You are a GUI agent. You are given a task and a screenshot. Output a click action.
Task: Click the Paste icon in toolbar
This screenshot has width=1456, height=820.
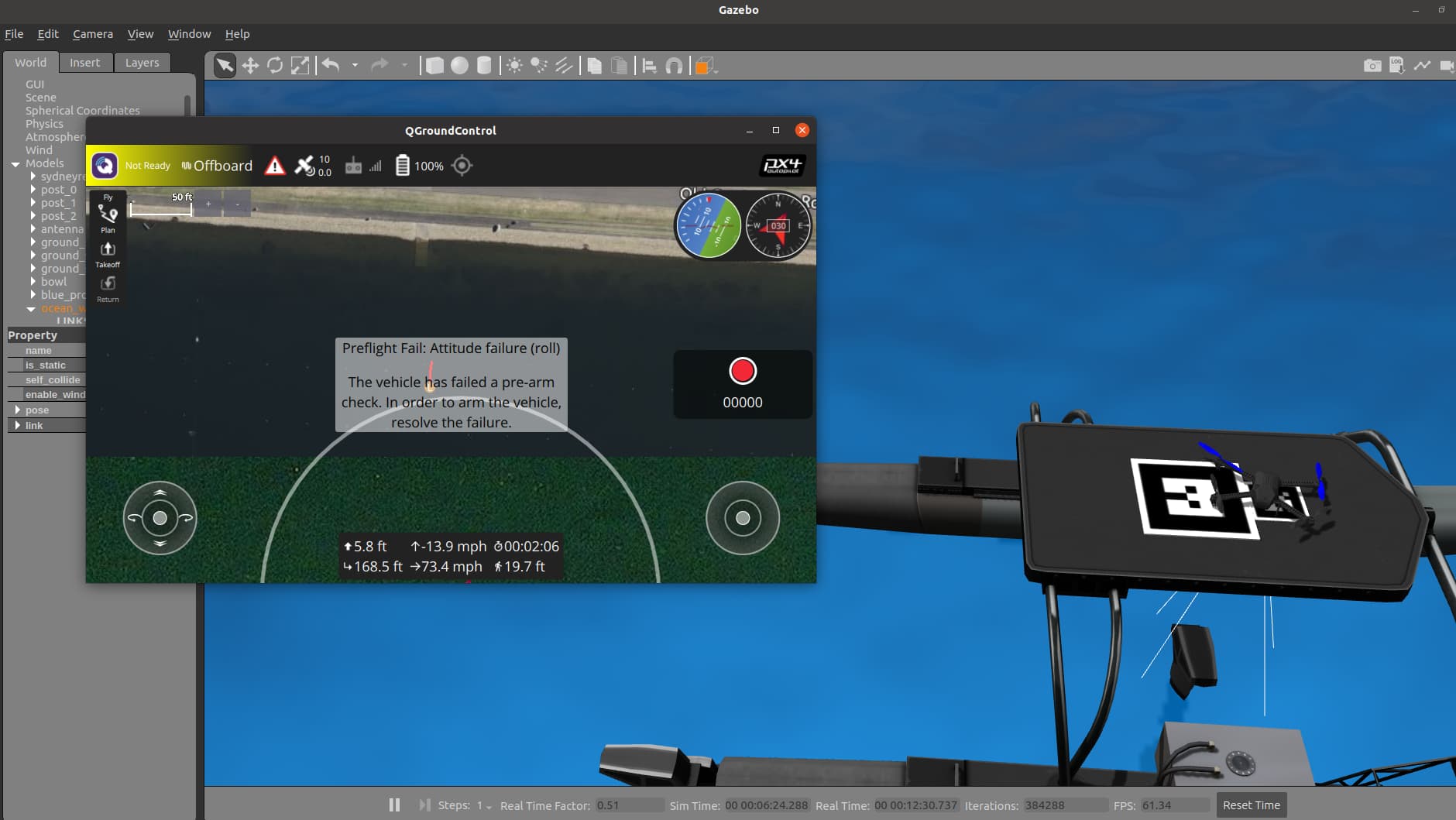pyautogui.click(x=619, y=66)
